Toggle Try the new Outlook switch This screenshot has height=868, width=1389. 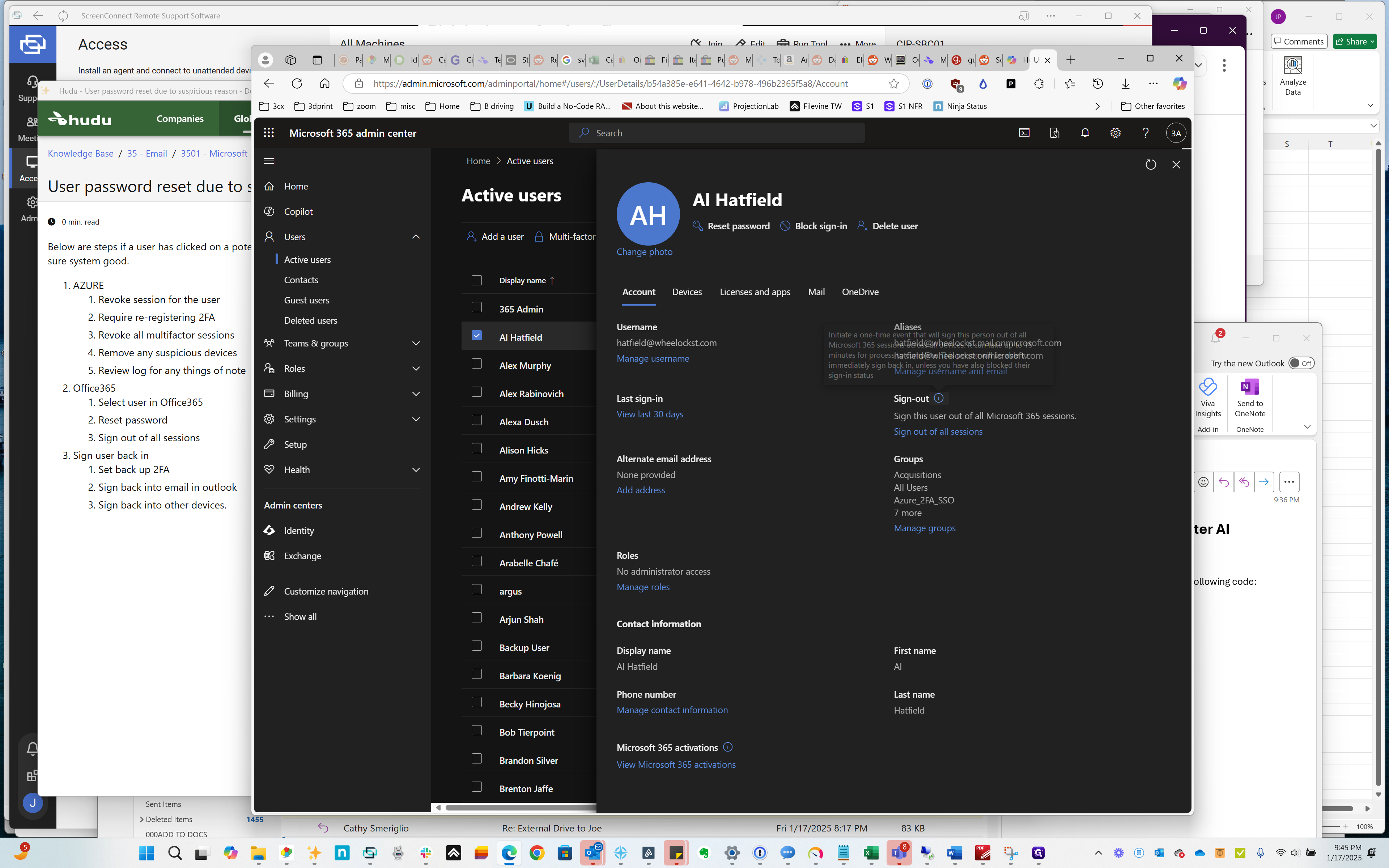pyautogui.click(x=1301, y=363)
